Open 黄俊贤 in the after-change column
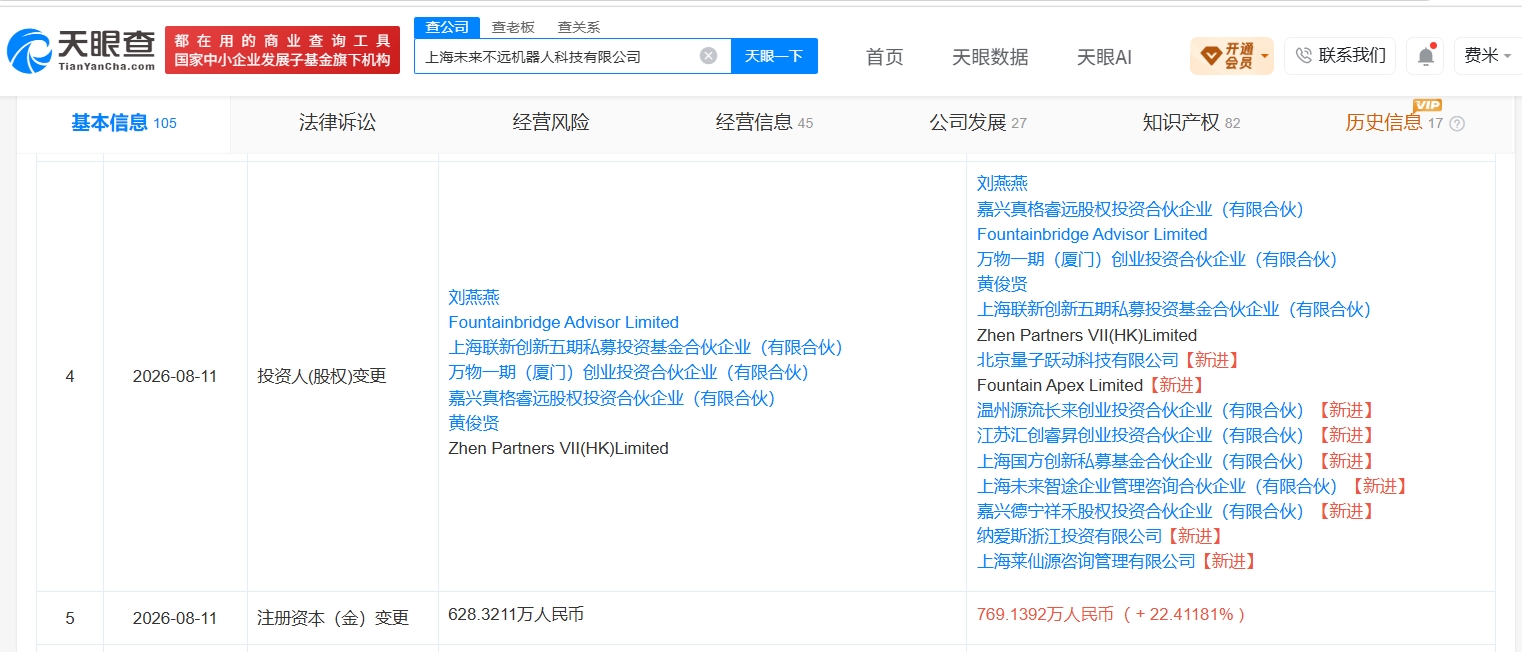Image resolution: width=1522 pixels, height=652 pixels. click(1002, 284)
